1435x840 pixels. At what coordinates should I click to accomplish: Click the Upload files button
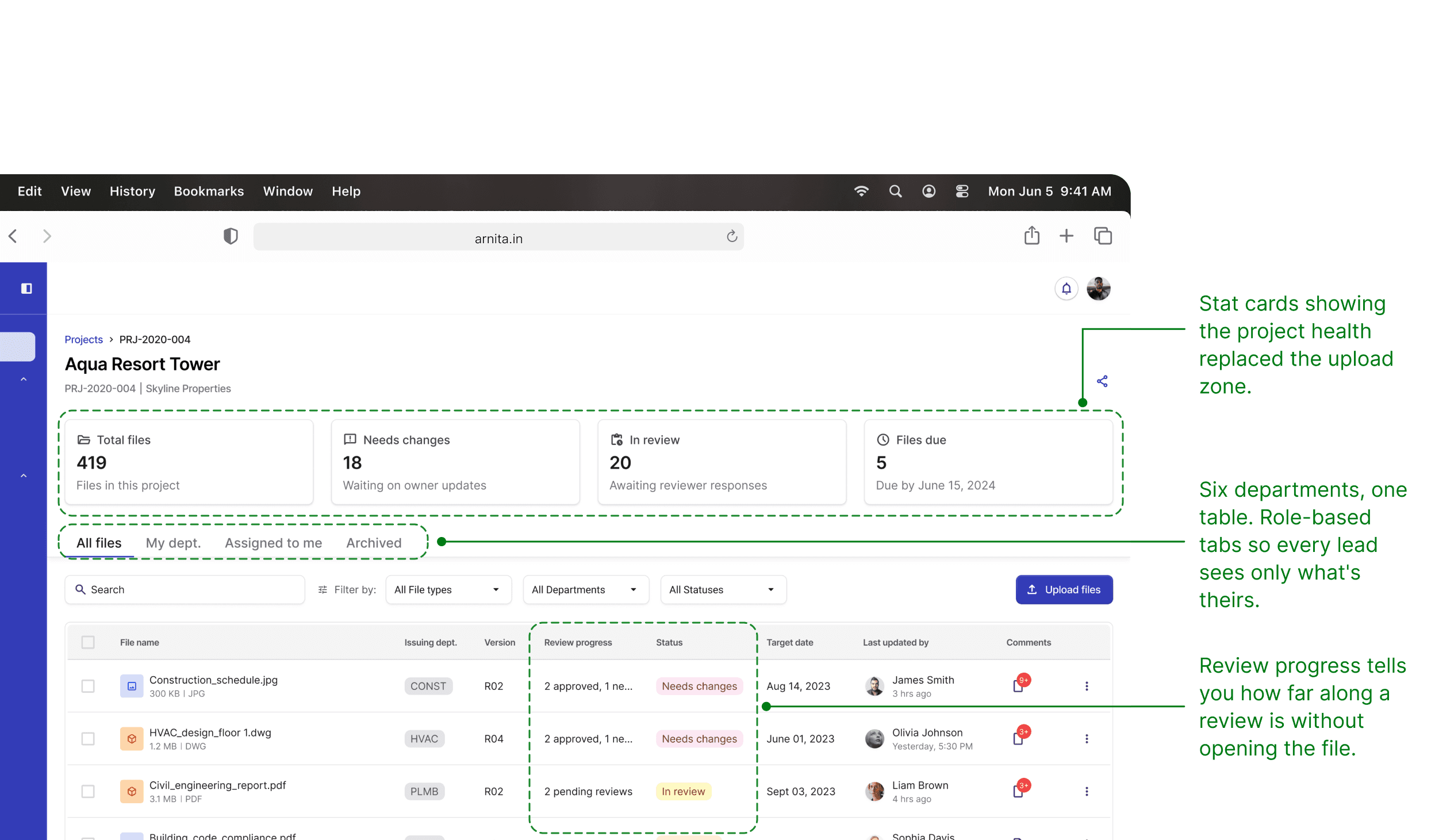[1064, 590]
